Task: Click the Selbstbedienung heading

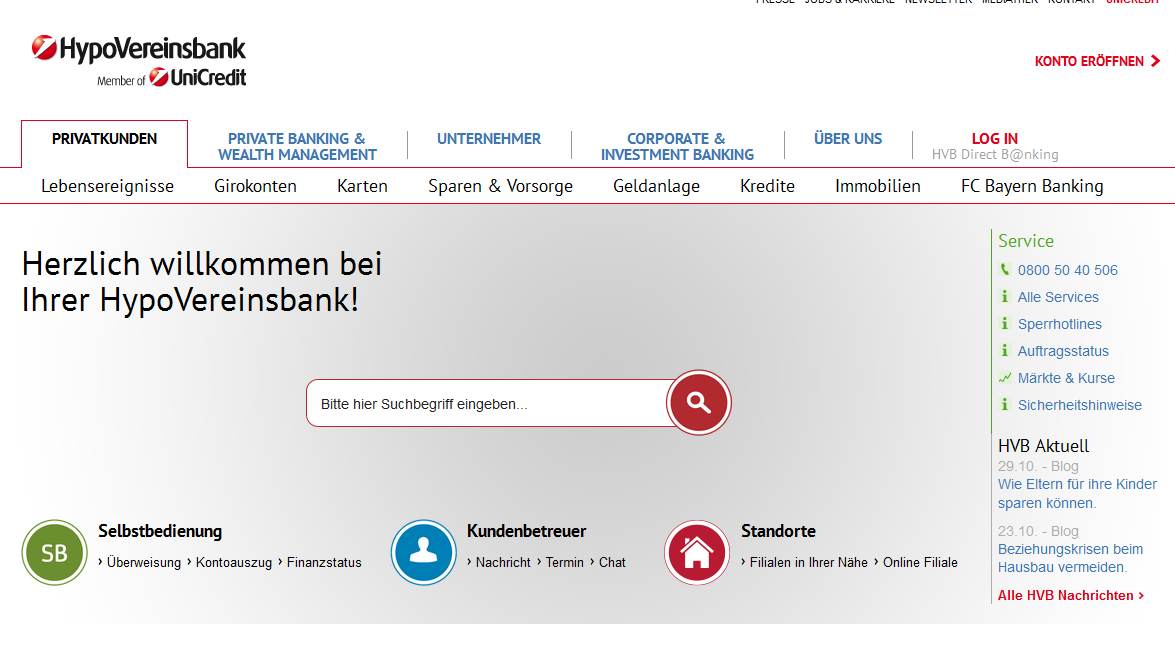Action: pos(160,531)
